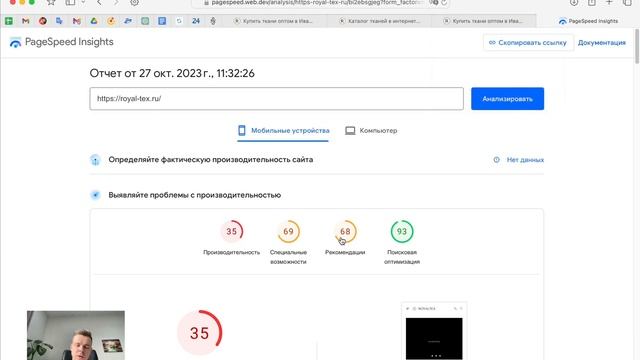Open the pinned Google Drive tab
Image resolution: width=640 pixels, height=360 pixels.
(94, 21)
